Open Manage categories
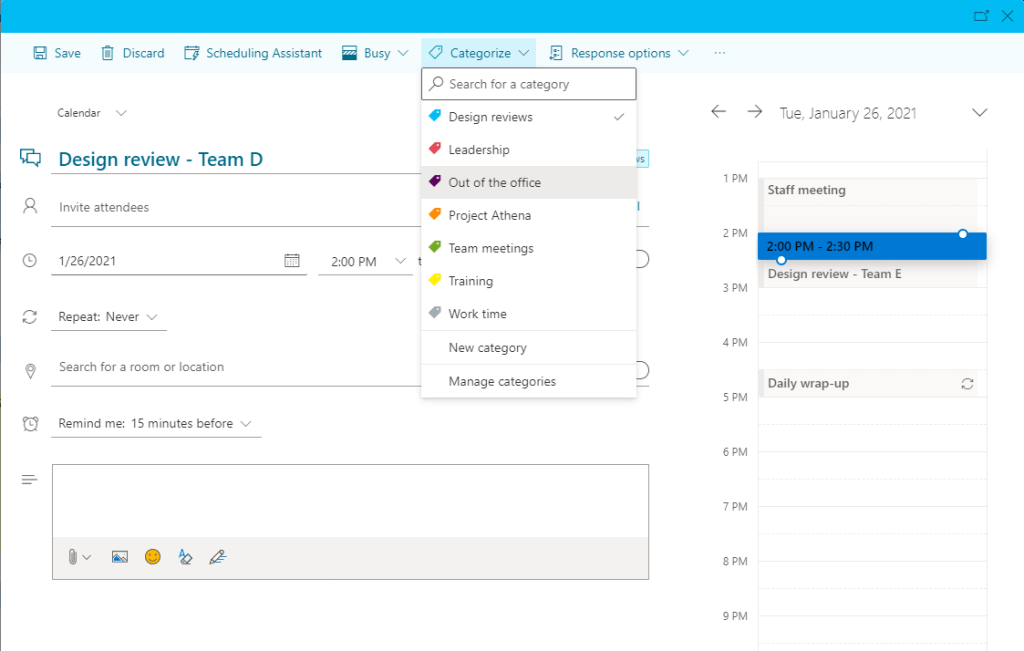1024x651 pixels. [x=502, y=381]
